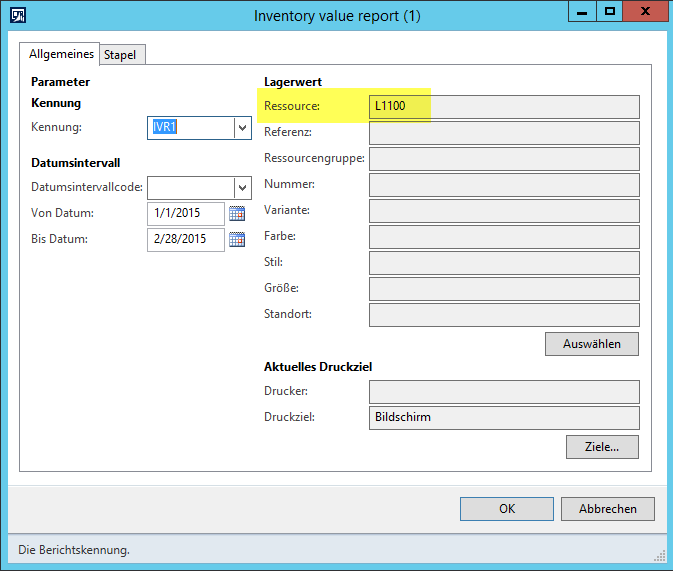The height and width of the screenshot is (571, 673).
Task: Click the Bis Datum date field
Action: tap(186, 239)
